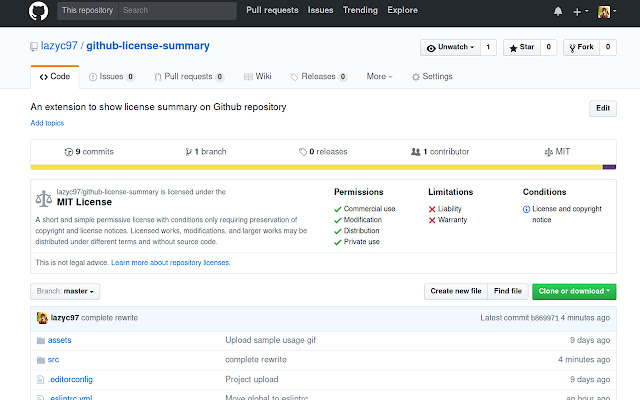Click lazyc97 avatar in latest commit
The height and width of the screenshot is (400, 640).
42,317
